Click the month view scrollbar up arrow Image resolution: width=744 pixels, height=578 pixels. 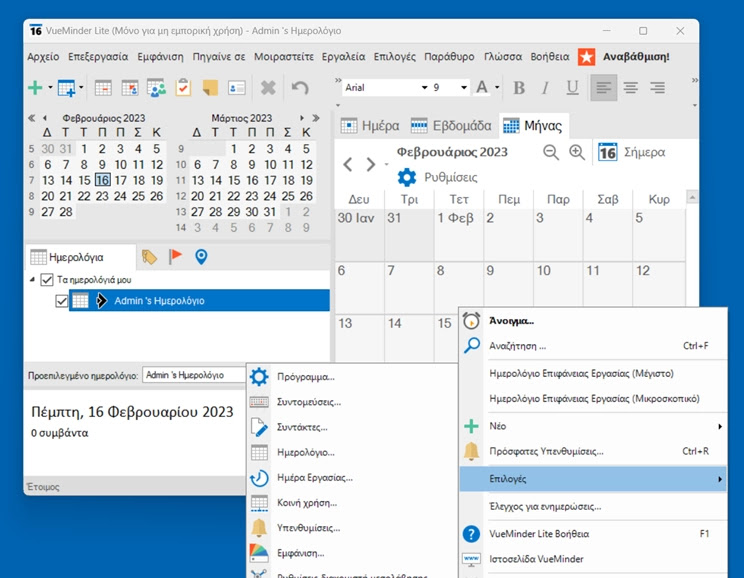point(692,197)
